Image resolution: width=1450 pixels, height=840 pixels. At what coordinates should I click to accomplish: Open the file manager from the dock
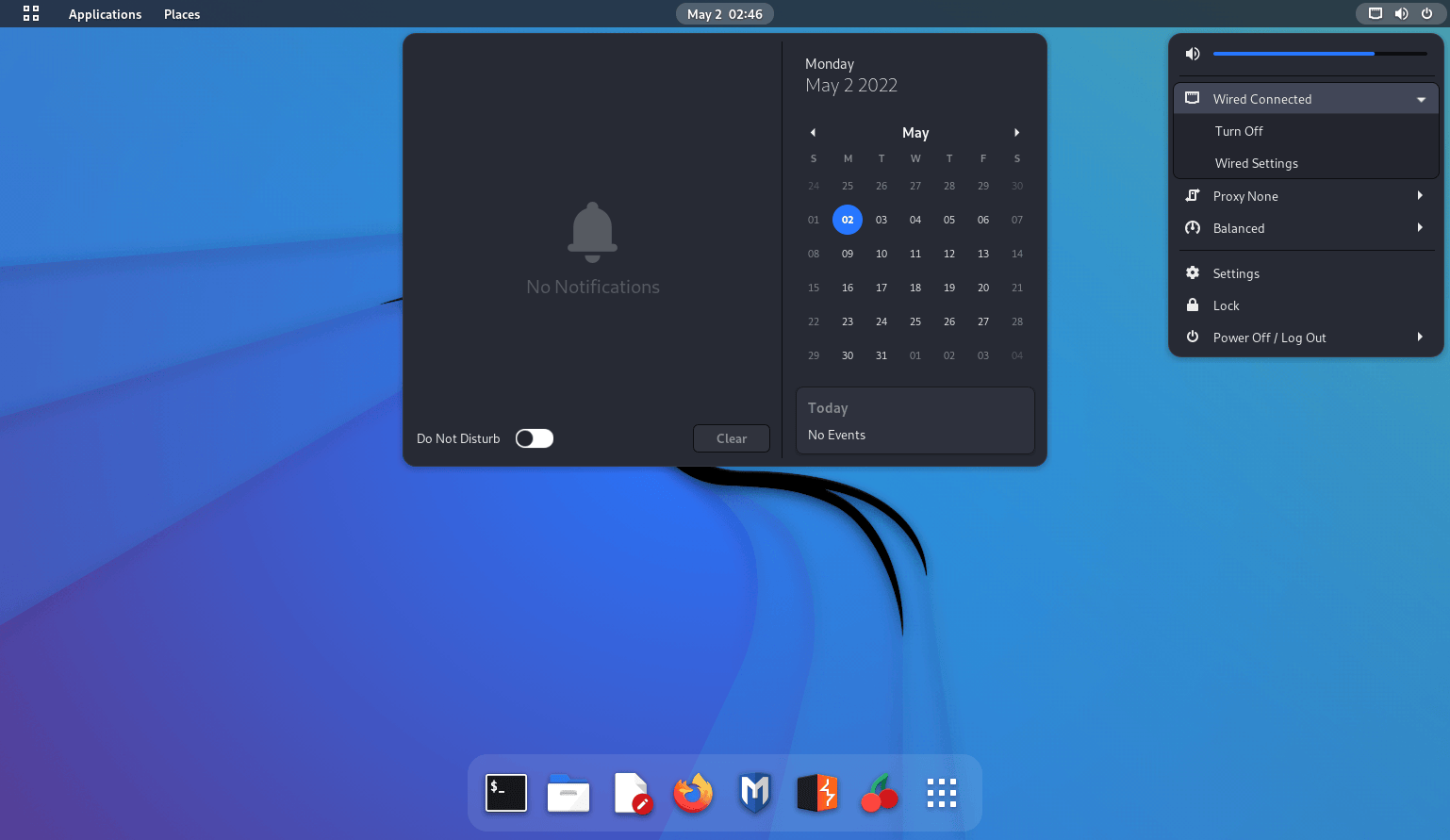568,793
